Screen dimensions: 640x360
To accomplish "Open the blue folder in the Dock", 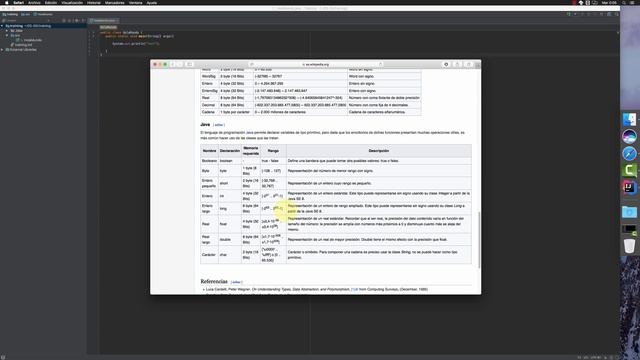I will pos(629,212).
